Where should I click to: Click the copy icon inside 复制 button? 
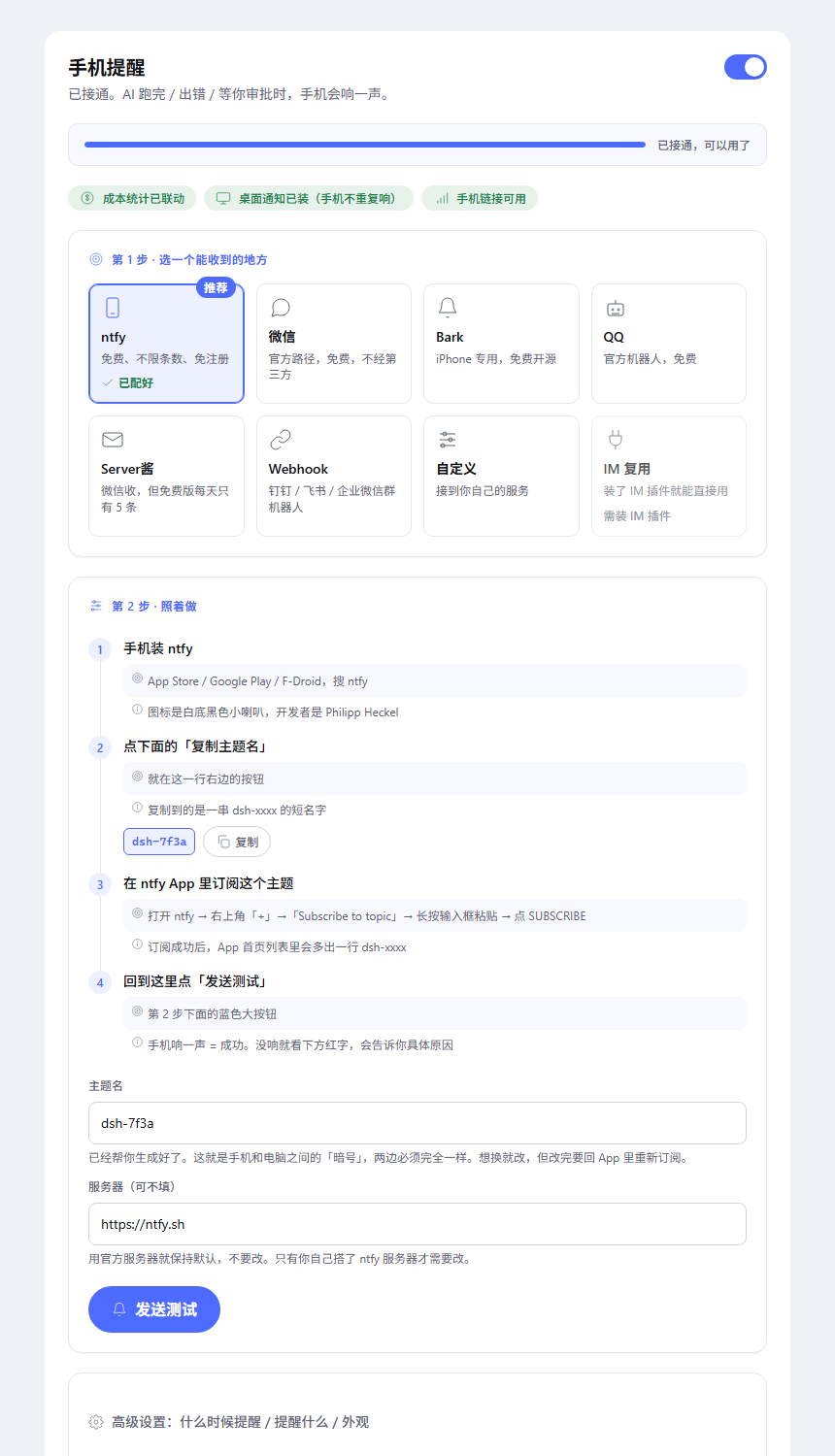(x=223, y=842)
